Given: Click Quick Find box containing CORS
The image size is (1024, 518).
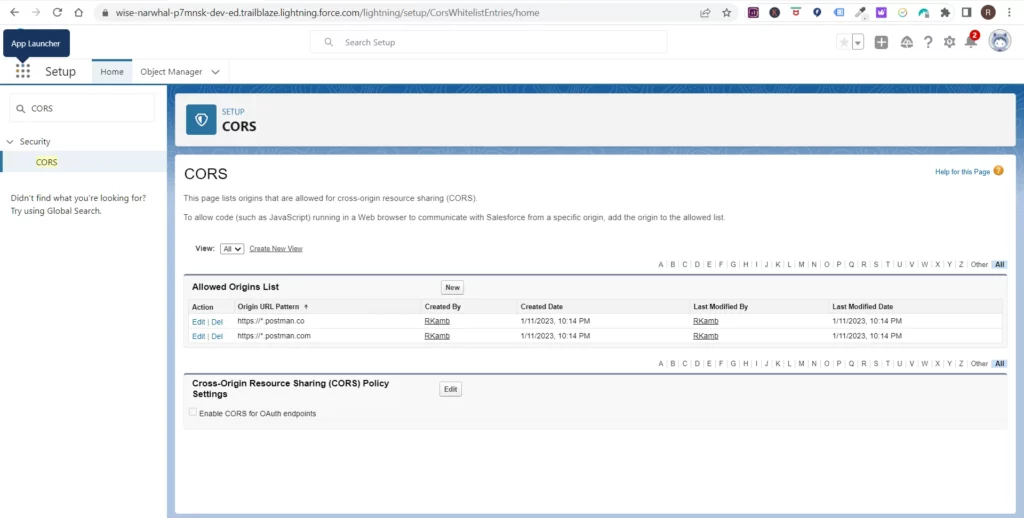Looking at the screenshot, I should [x=82, y=108].
